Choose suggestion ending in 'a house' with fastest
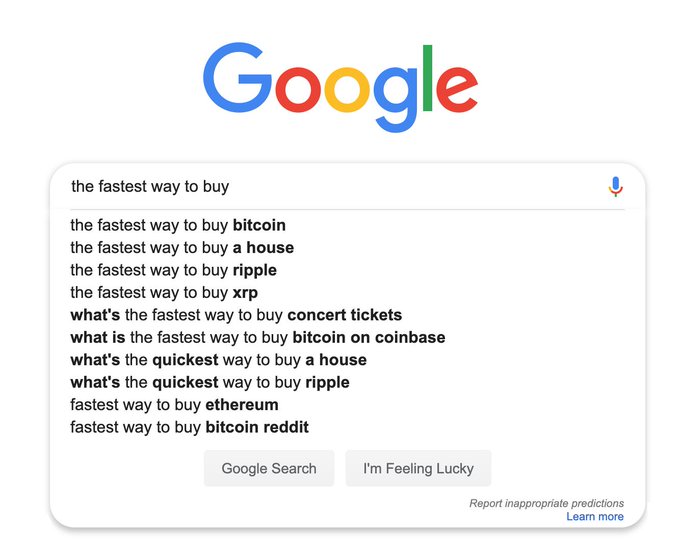 [x=182, y=248]
